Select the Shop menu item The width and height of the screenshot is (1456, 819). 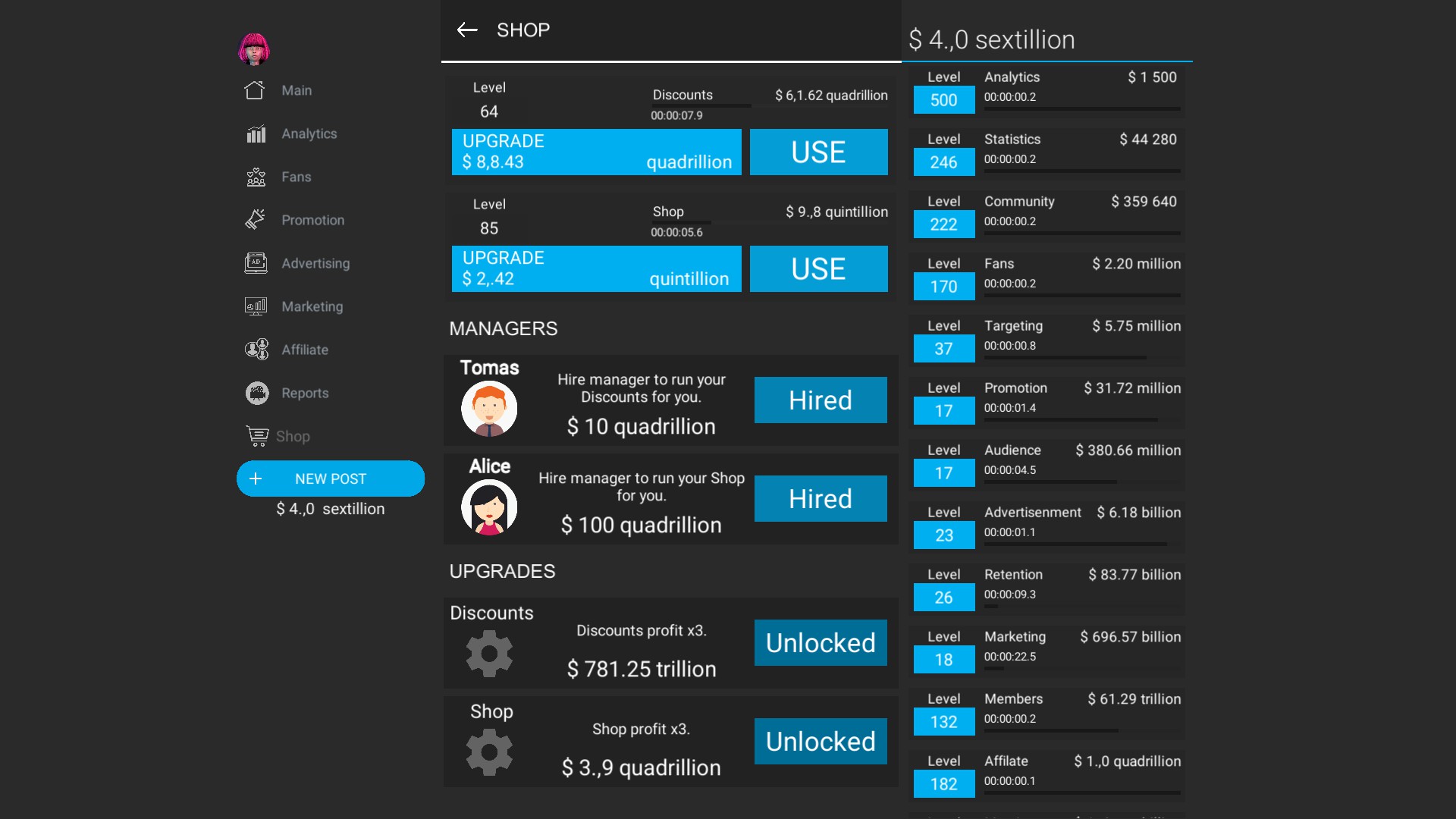click(292, 436)
